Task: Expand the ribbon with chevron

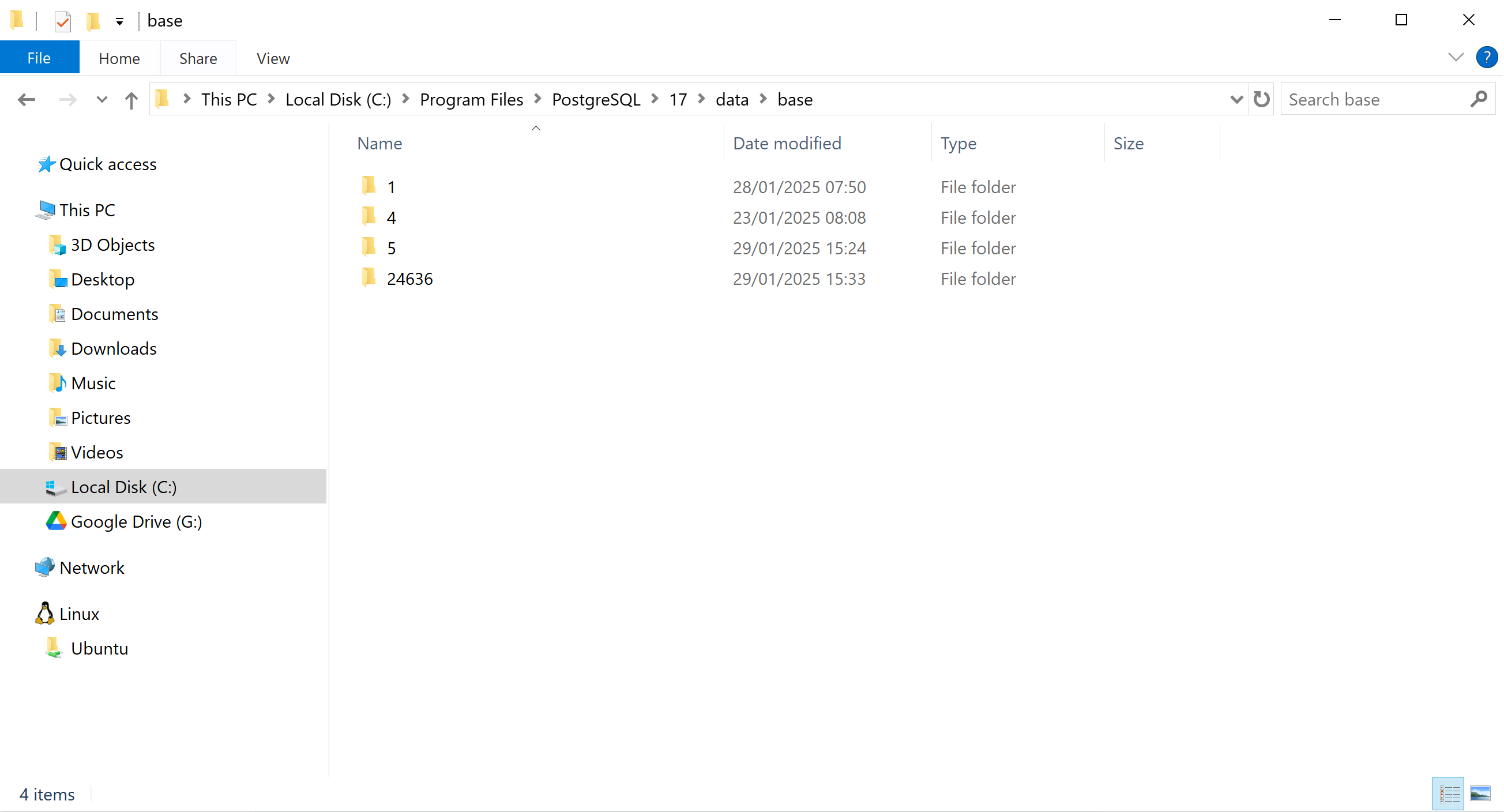Action: point(1456,57)
